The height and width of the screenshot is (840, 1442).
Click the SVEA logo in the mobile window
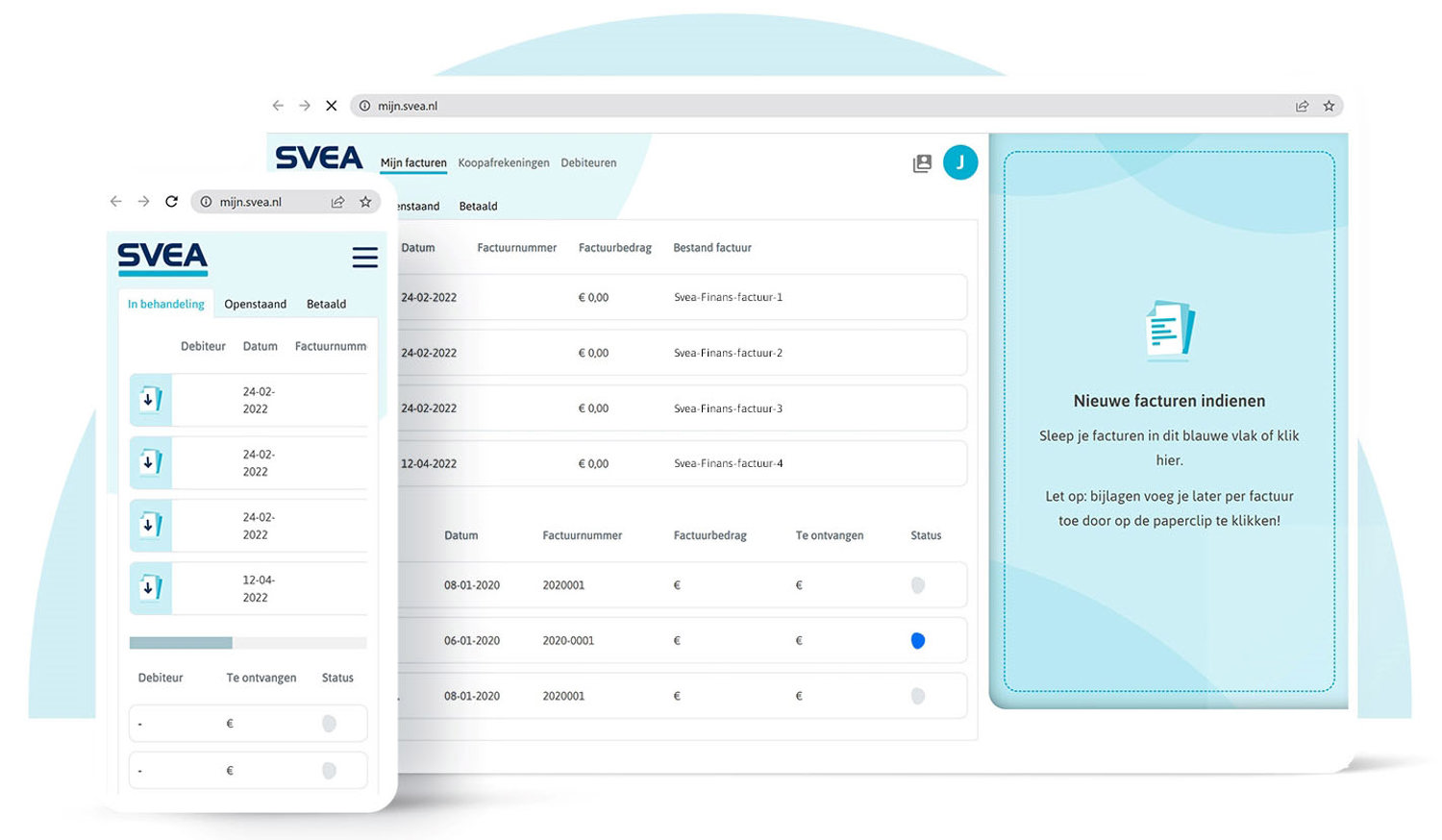(162, 259)
